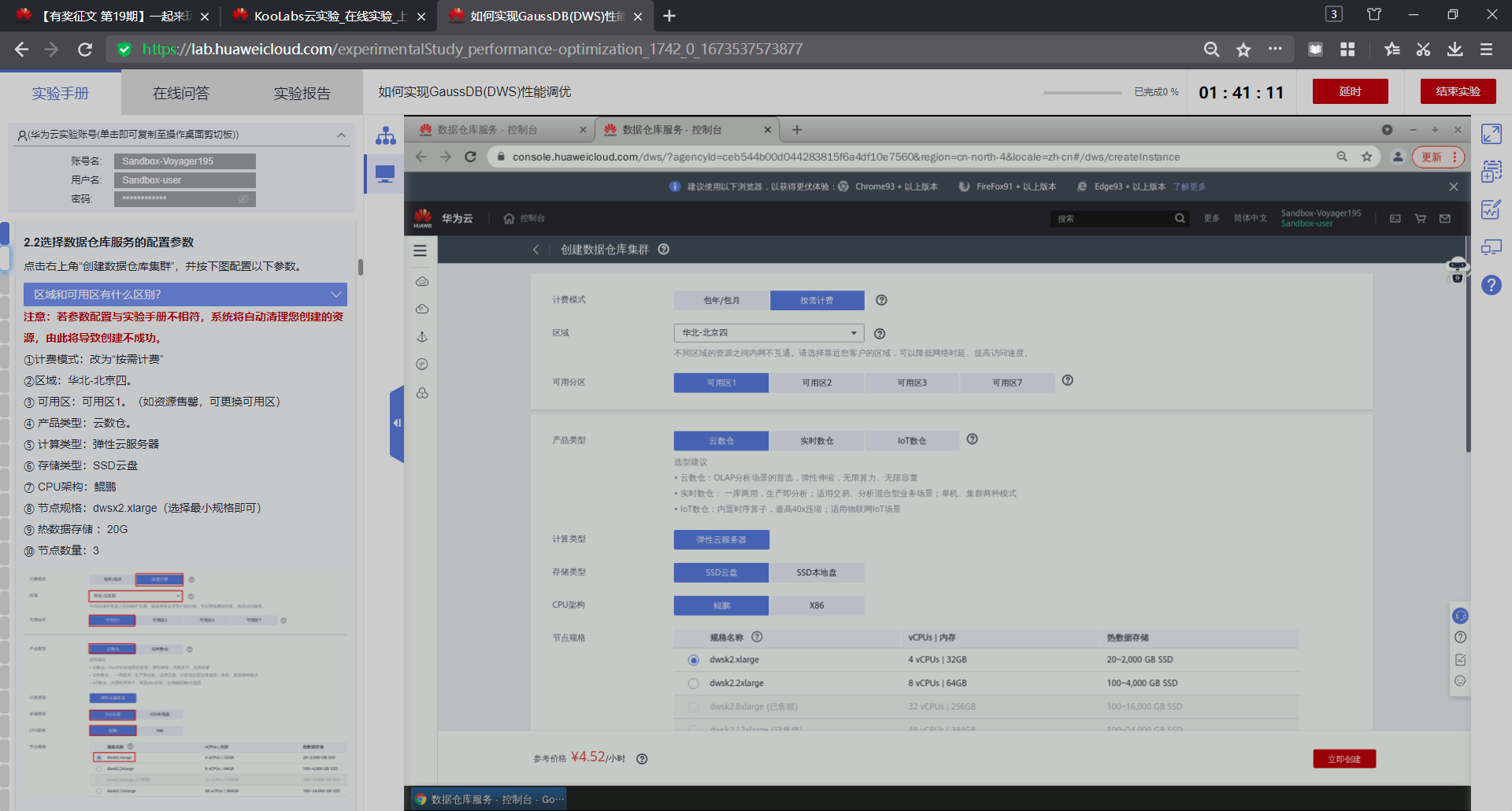1512x811 pixels.
Task: Select the remote desktop monitor icon
Action: pos(385,173)
